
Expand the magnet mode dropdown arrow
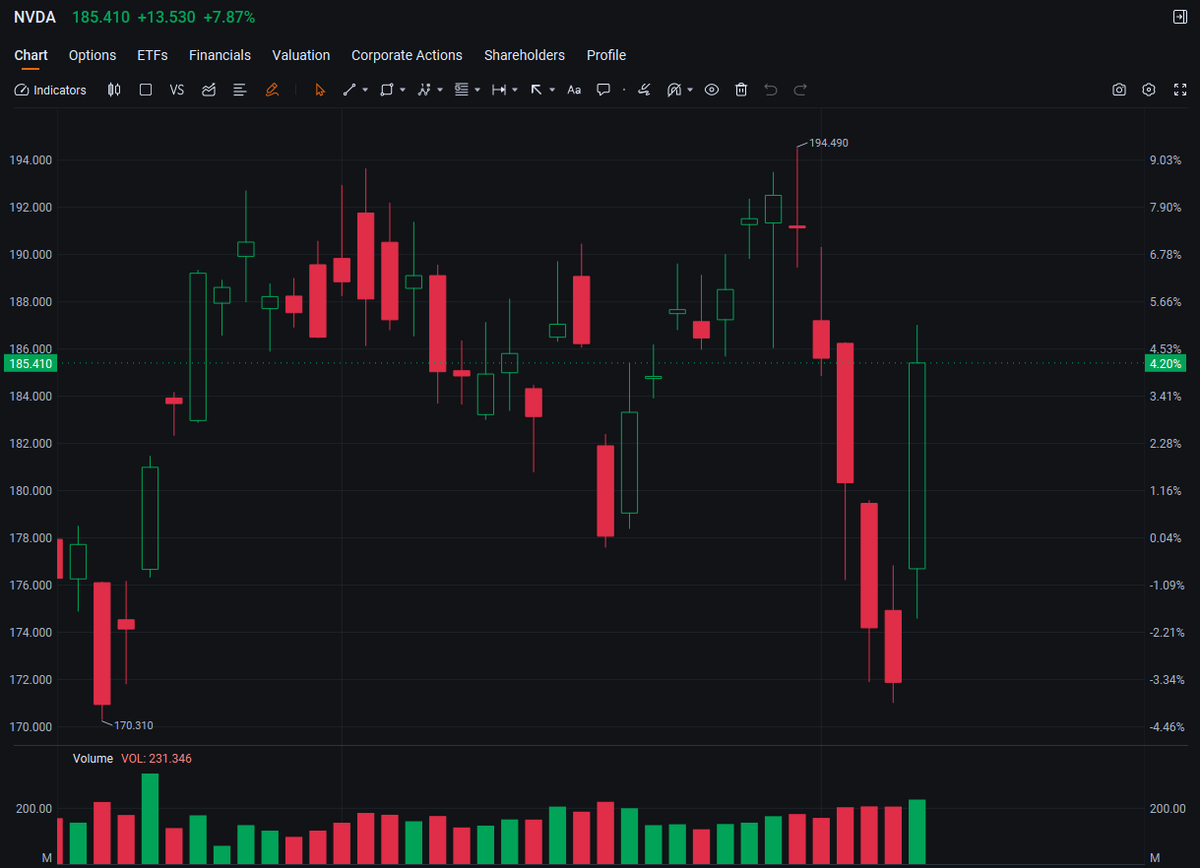point(690,90)
